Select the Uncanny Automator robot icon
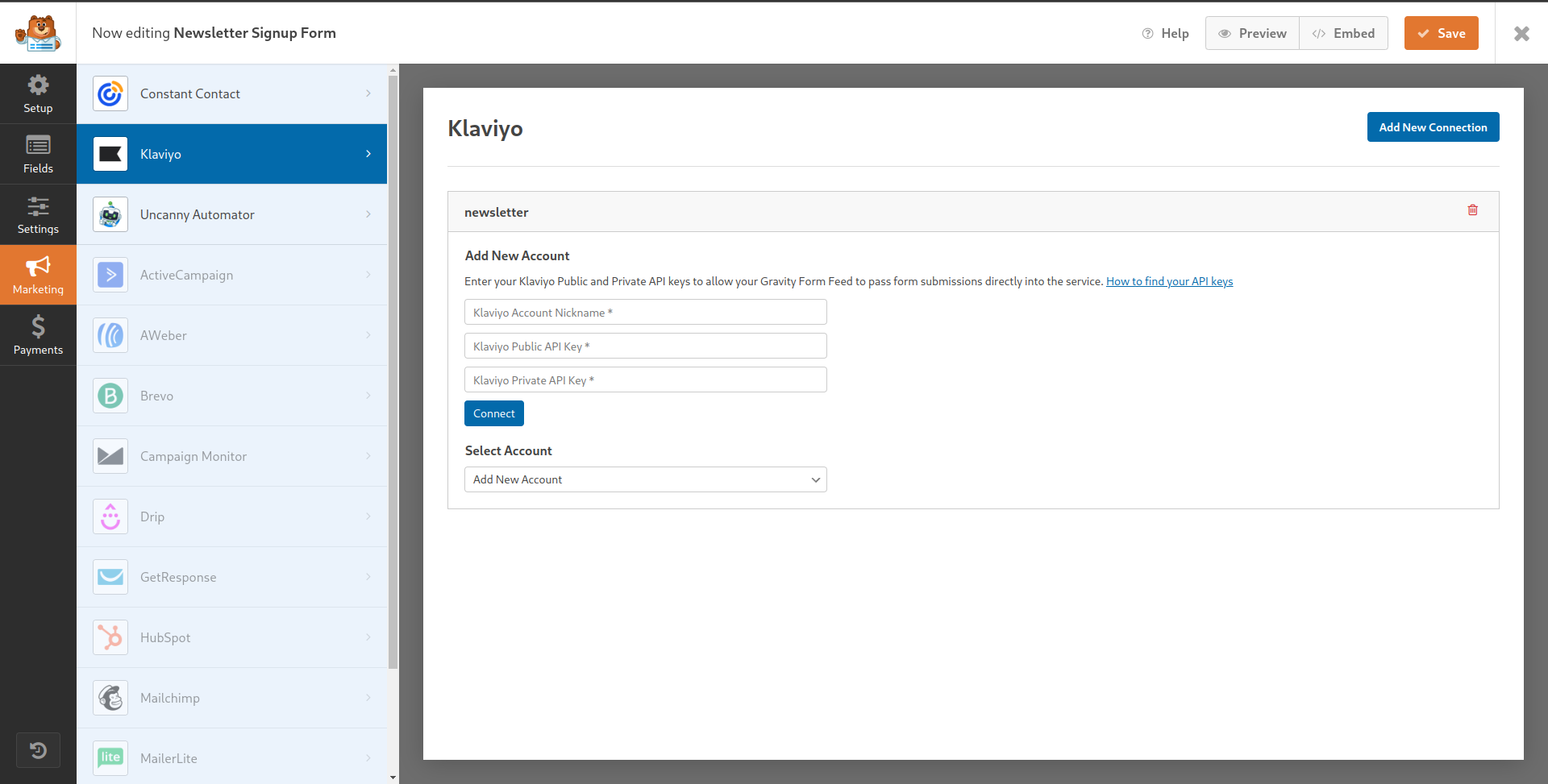1548x784 pixels. coord(110,215)
